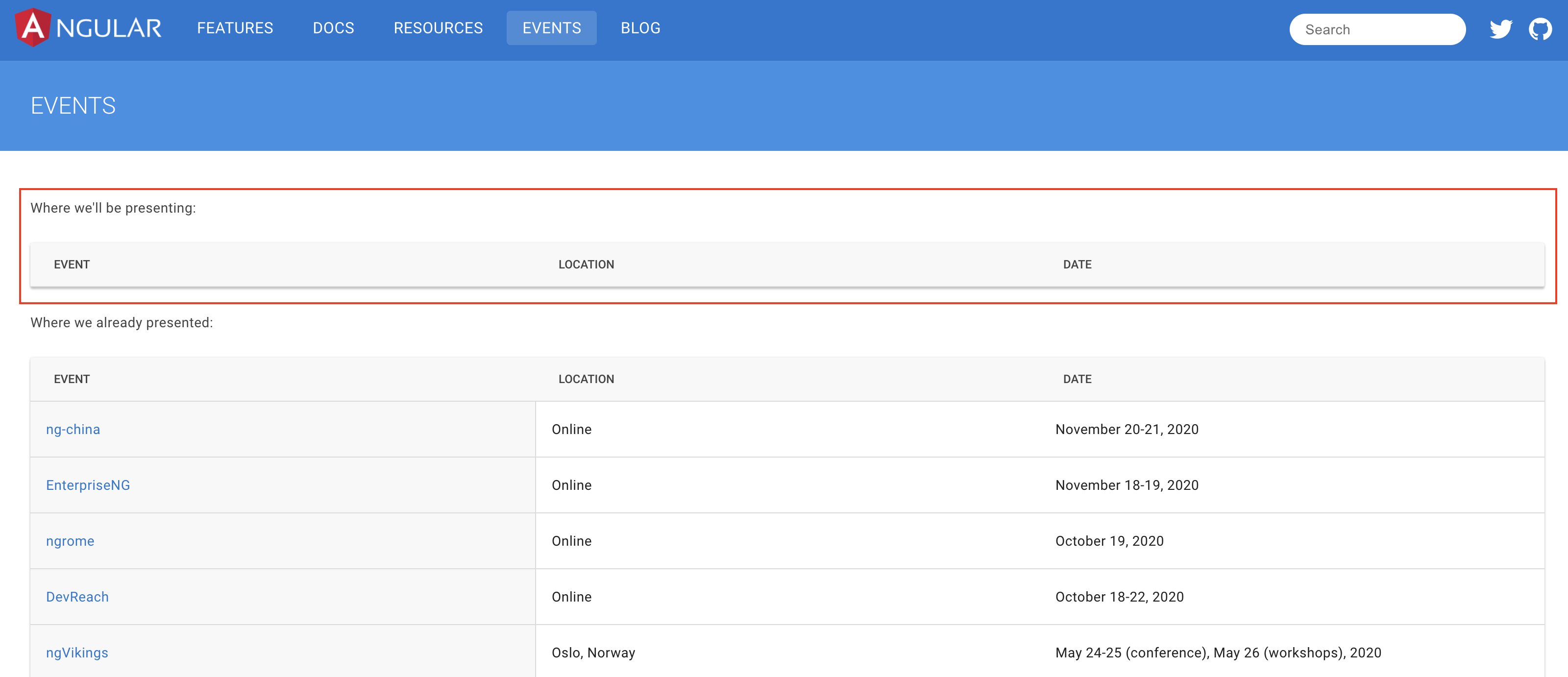The width and height of the screenshot is (1568, 677).
Task: Focus the Search input field
Action: (1377, 29)
